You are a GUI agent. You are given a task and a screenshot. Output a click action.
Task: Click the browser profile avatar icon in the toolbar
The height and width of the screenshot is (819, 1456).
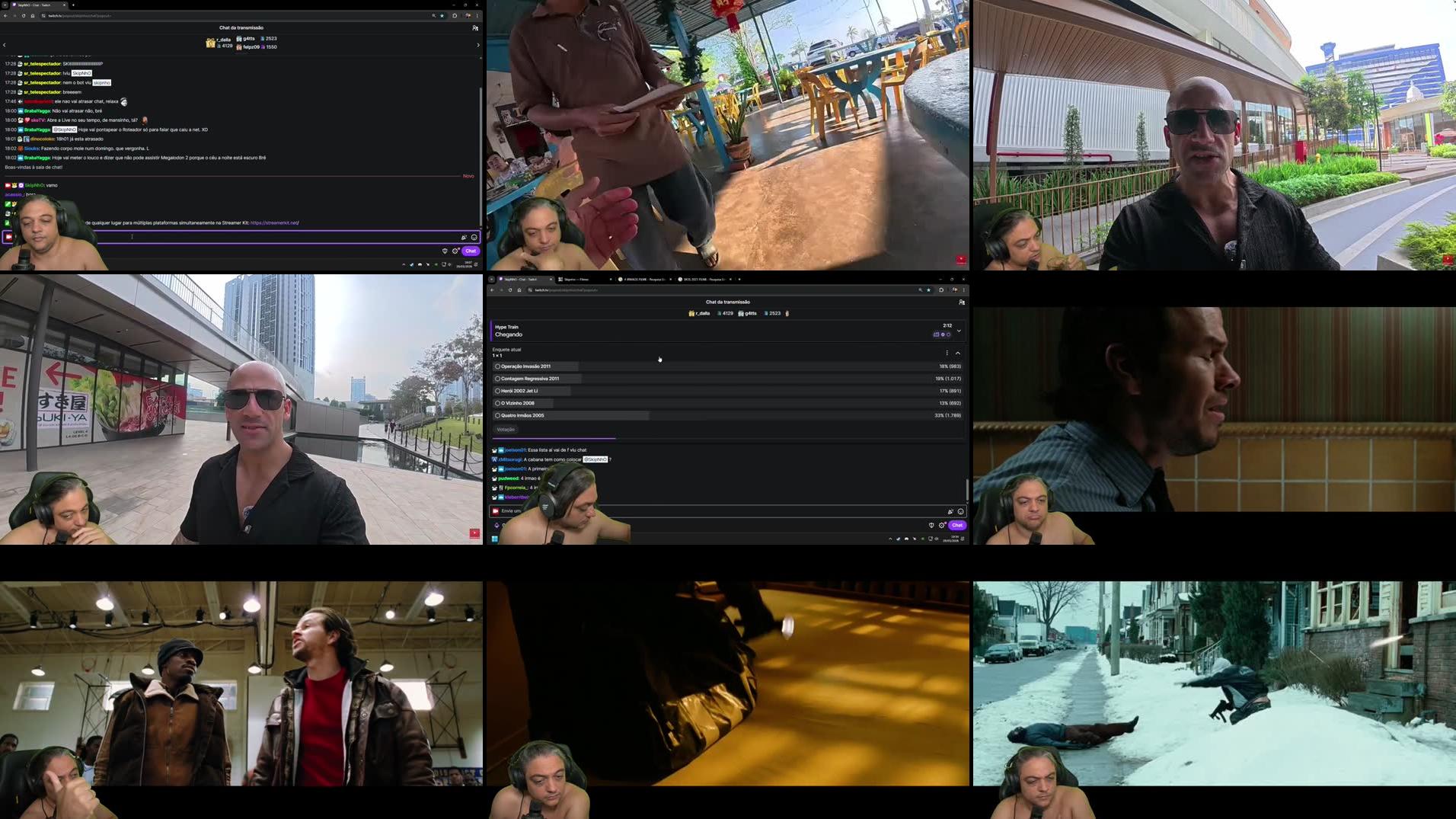tap(956, 290)
